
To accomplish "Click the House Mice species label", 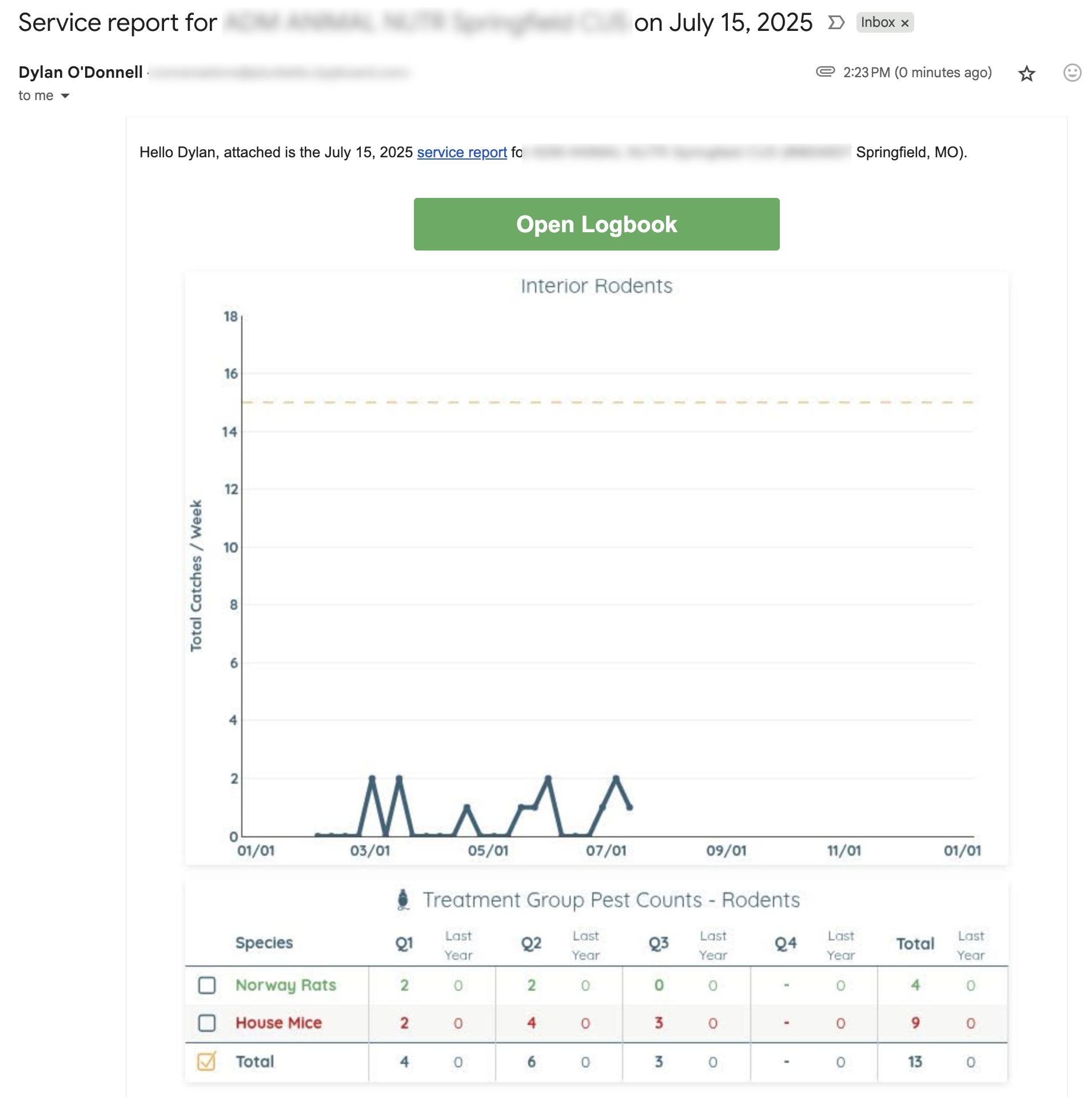I will click(x=278, y=1023).
